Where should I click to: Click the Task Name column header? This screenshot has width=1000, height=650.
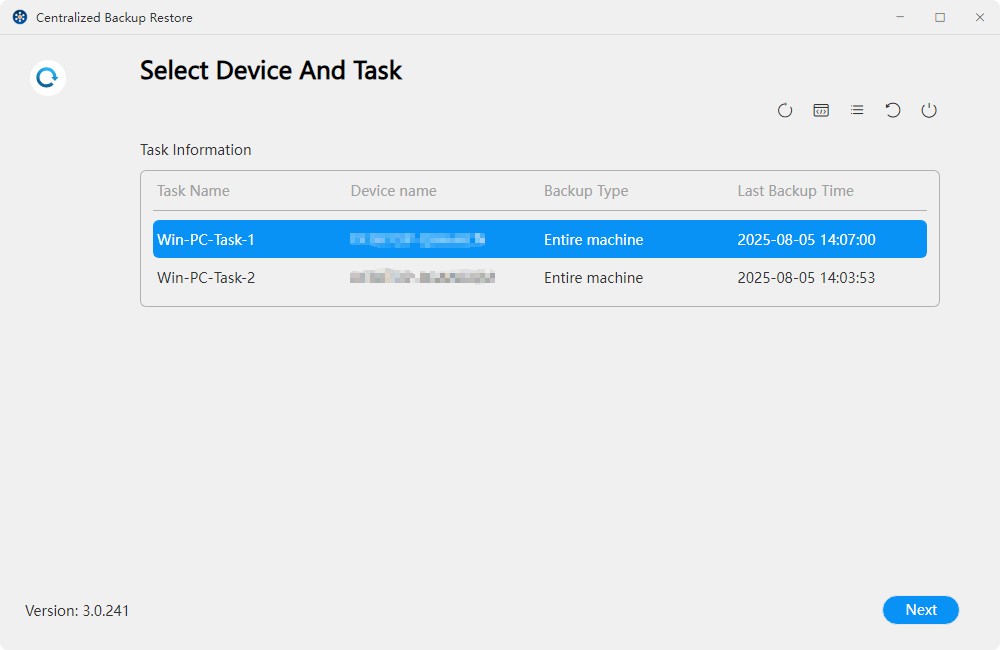coord(193,190)
